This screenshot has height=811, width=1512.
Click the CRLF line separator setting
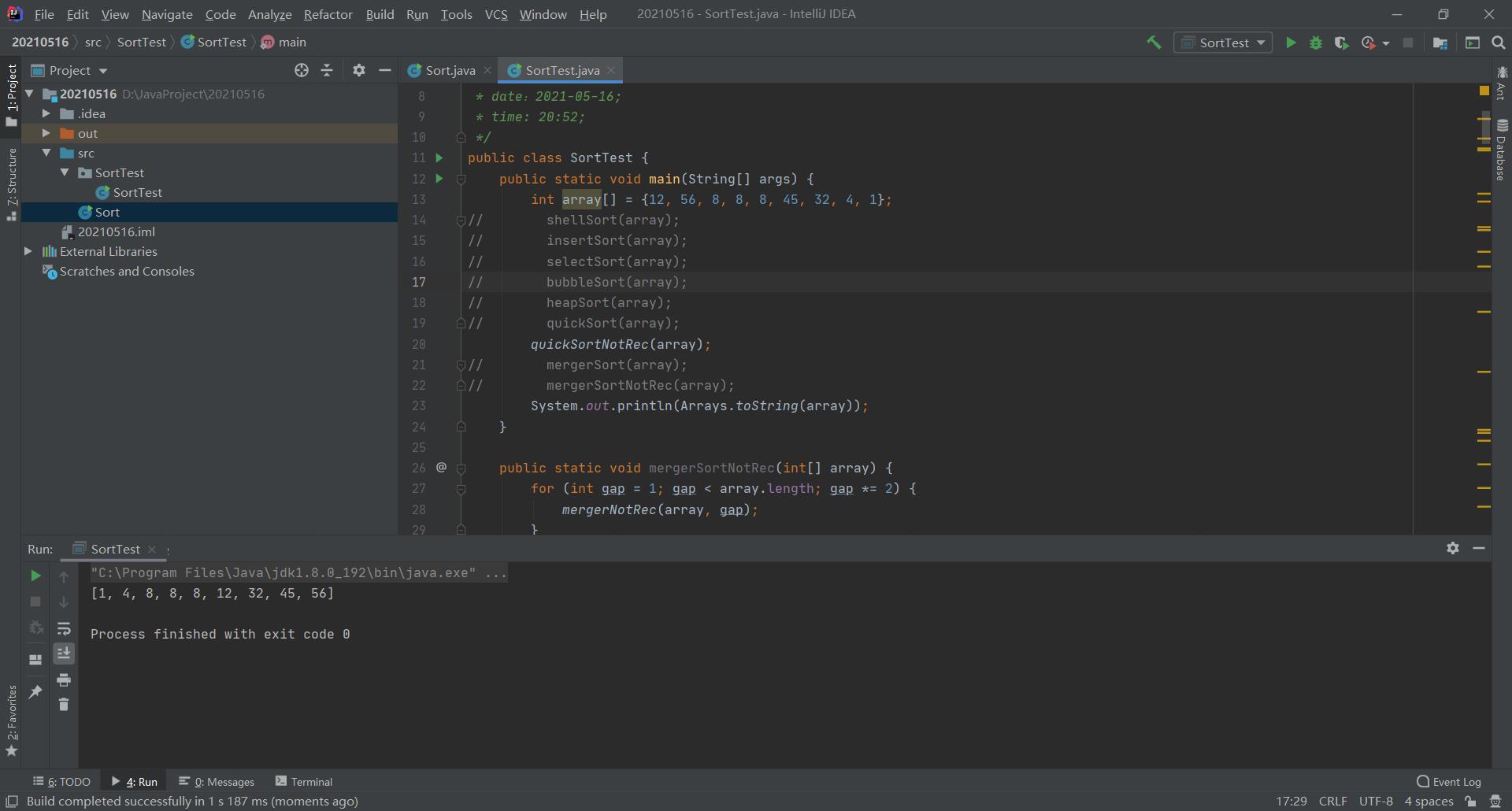pyautogui.click(x=1333, y=801)
